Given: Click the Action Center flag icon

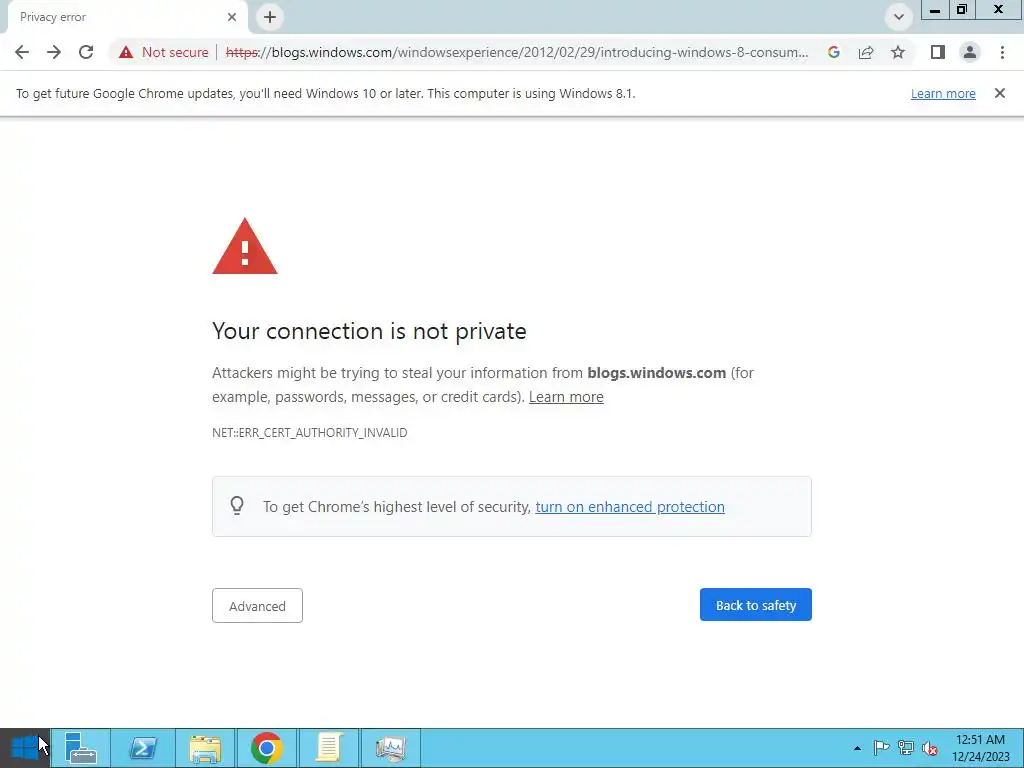Looking at the screenshot, I should click(x=881, y=748).
